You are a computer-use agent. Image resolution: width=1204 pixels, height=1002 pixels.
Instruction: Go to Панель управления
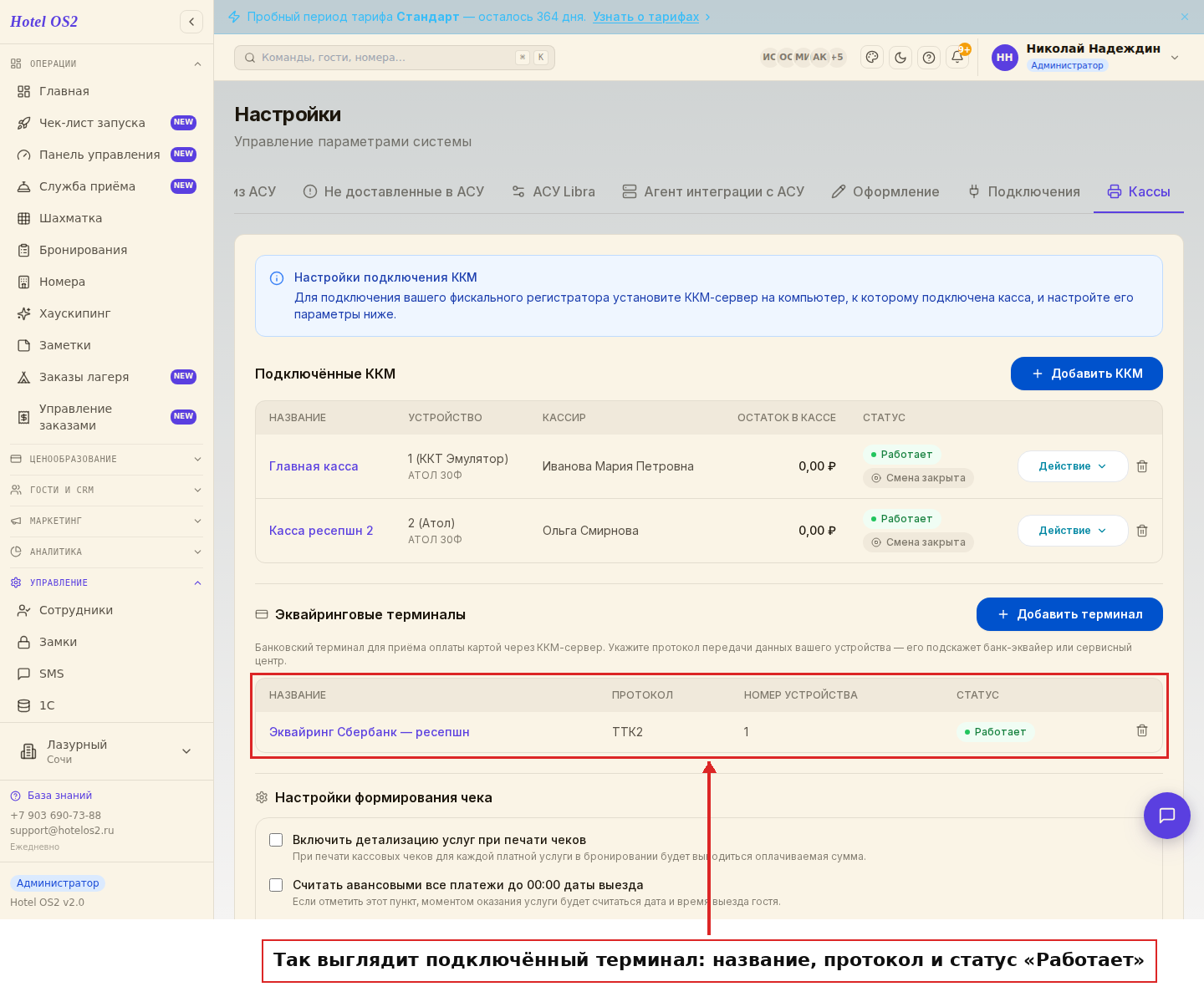click(107, 155)
